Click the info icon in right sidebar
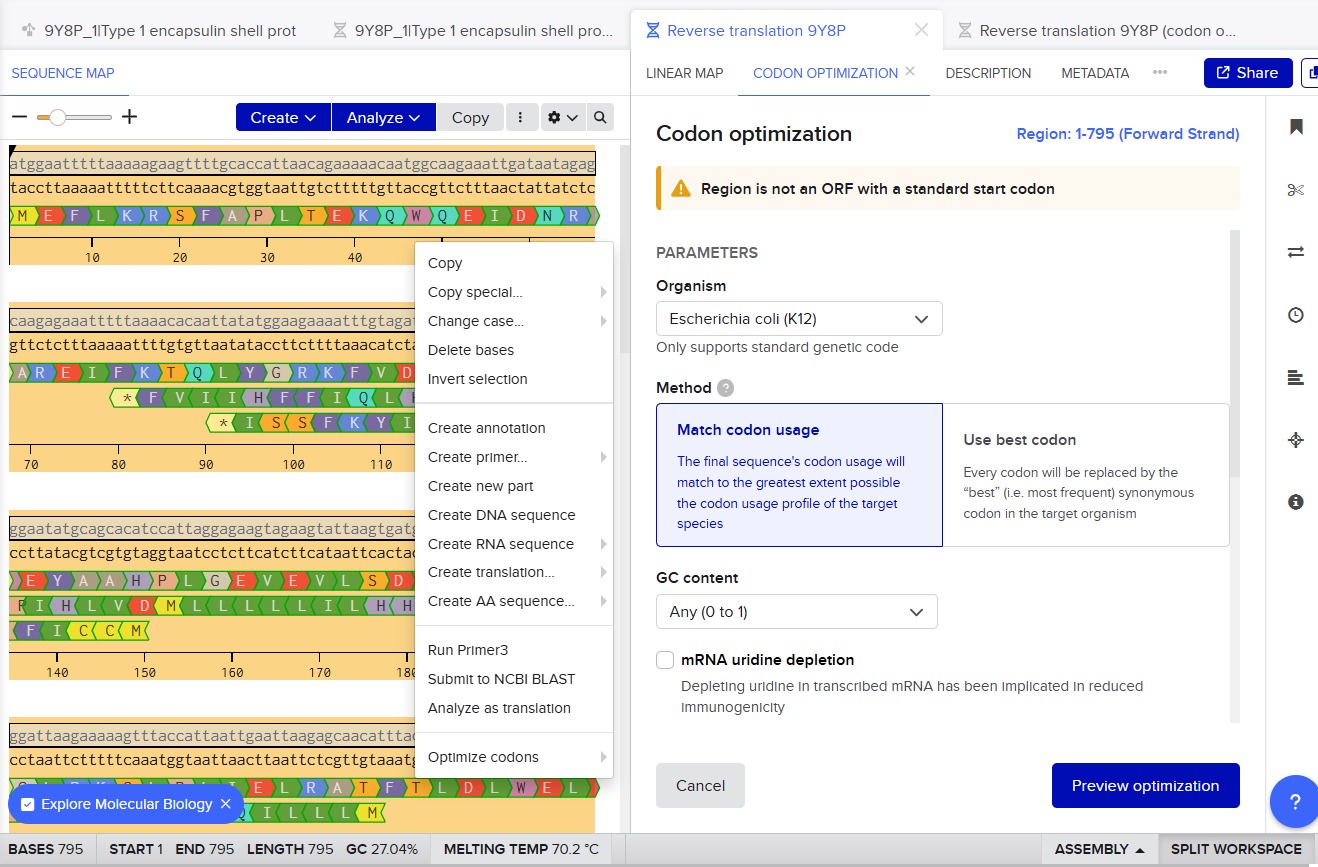 point(1296,502)
